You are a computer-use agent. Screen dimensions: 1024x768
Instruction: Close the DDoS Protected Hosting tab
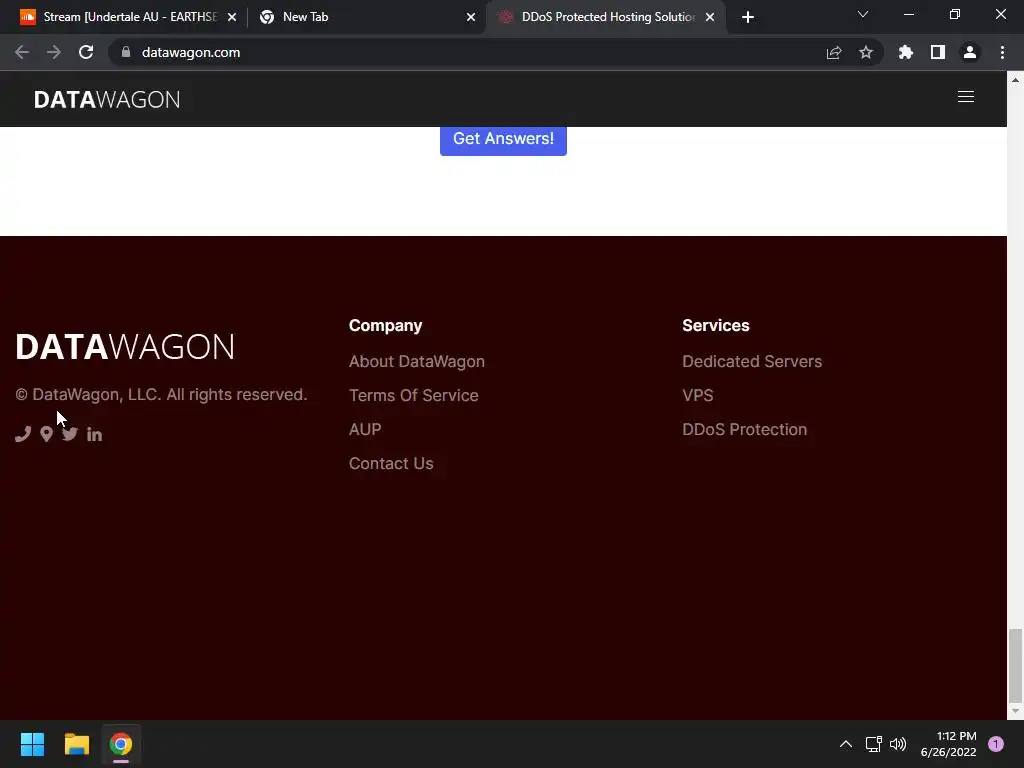710,18
